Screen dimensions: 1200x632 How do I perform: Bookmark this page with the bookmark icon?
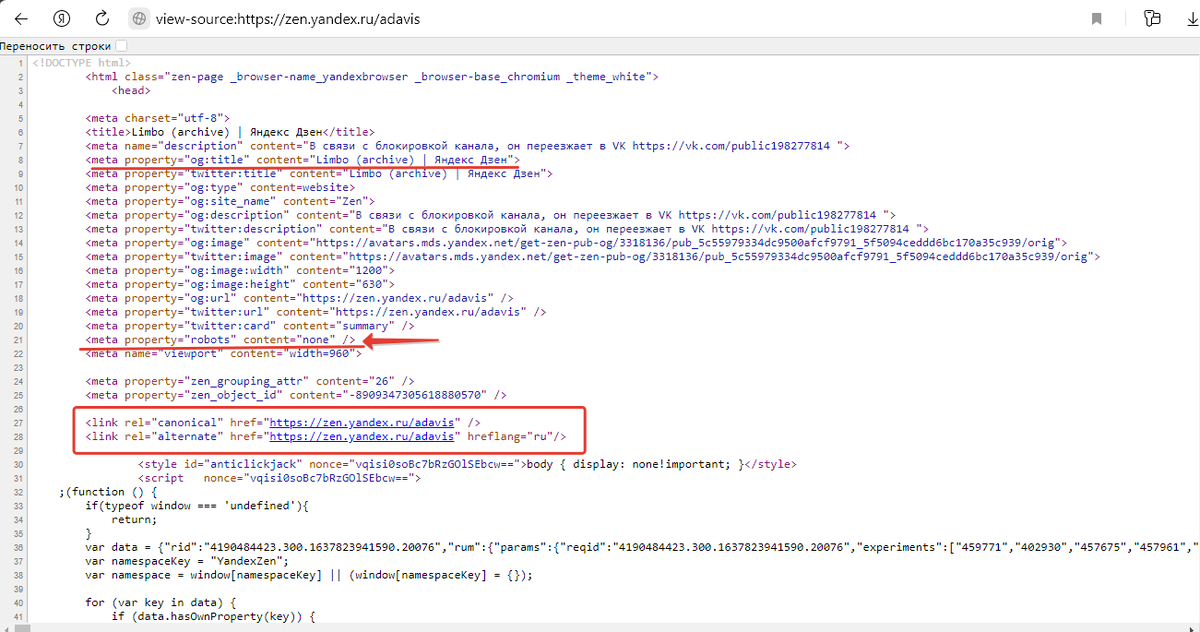click(1097, 18)
